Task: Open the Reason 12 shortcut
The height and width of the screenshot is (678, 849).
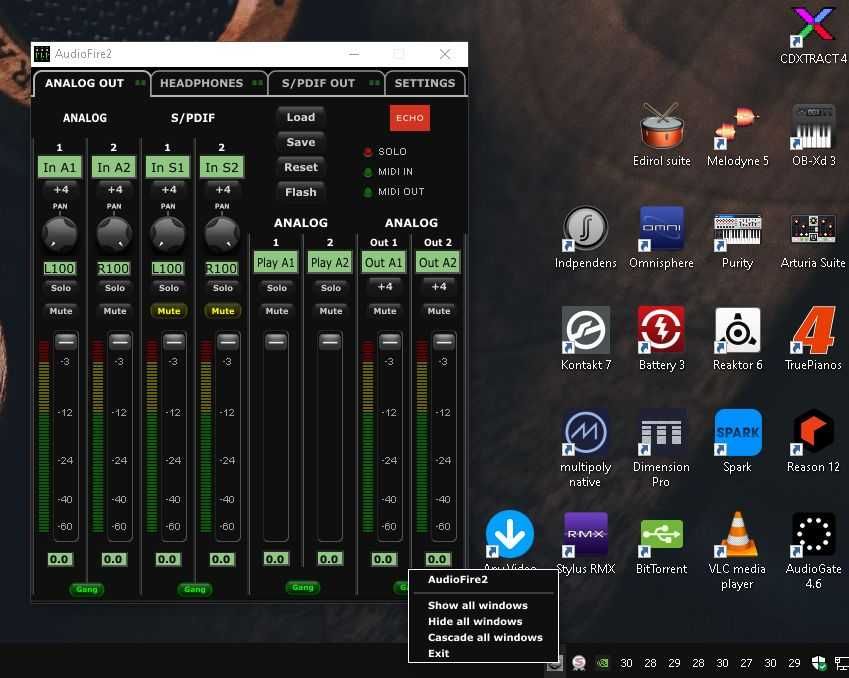Action: click(813, 433)
